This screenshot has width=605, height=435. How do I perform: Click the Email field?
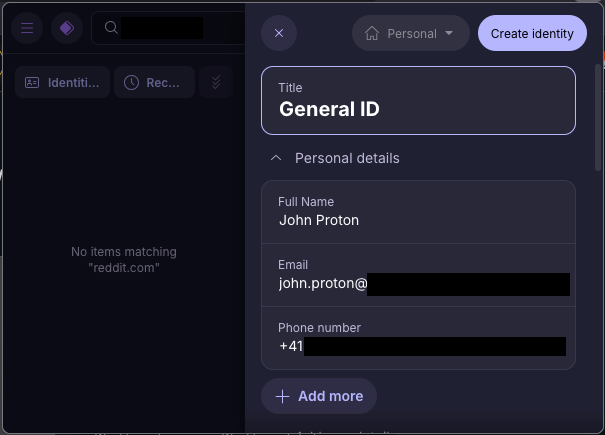tap(419, 275)
